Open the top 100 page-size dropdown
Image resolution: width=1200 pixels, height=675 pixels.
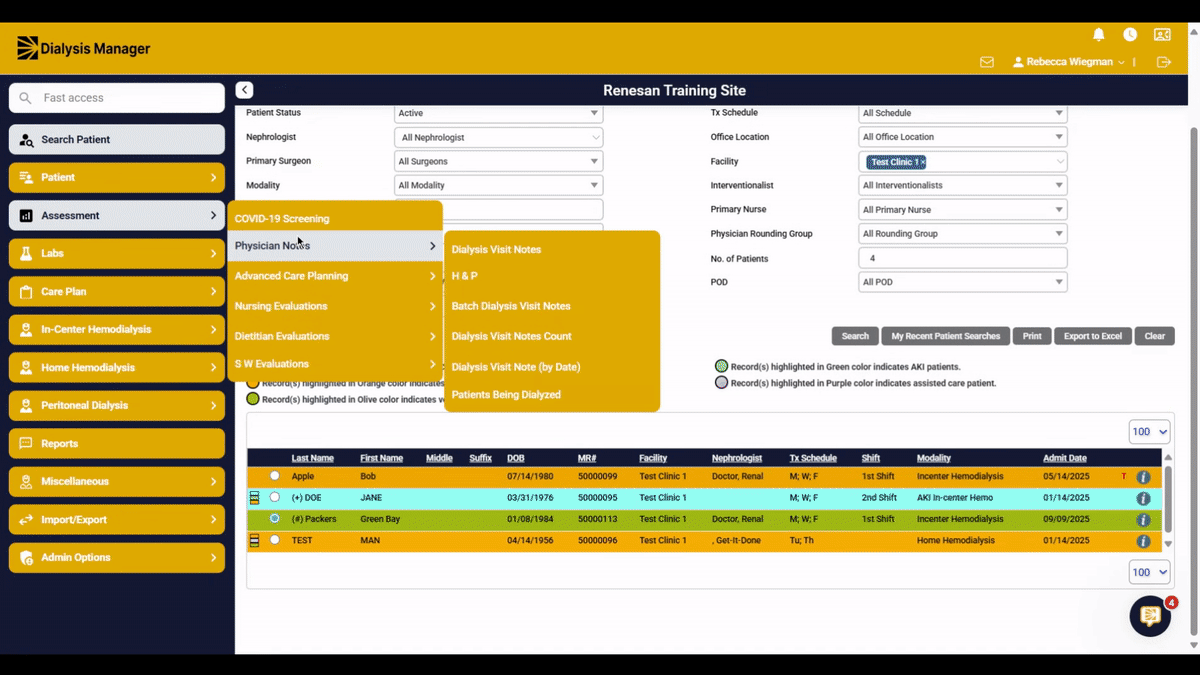(x=1149, y=432)
